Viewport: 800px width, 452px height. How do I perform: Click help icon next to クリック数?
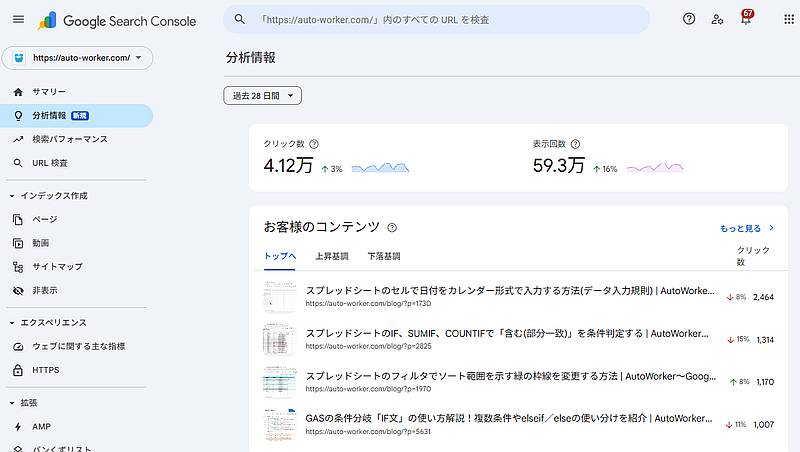click(x=314, y=144)
